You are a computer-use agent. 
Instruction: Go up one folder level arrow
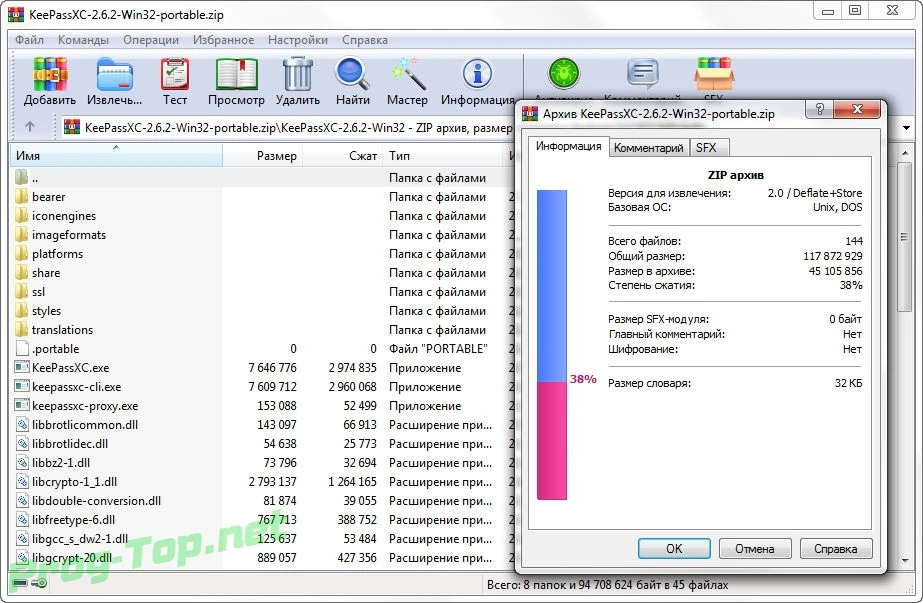tap(30, 126)
